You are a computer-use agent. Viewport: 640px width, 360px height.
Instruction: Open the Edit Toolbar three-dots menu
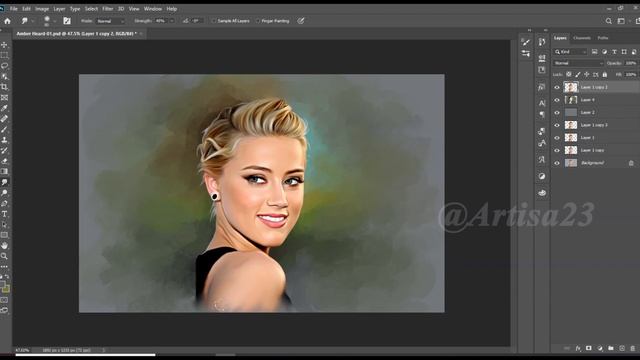(4, 267)
